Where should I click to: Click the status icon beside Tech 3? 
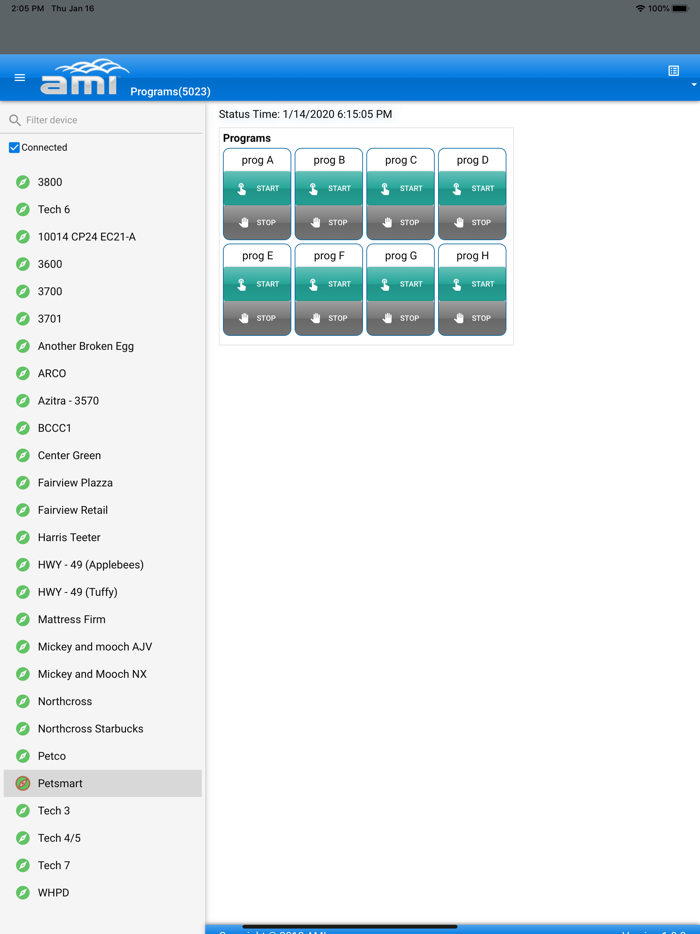(x=23, y=811)
